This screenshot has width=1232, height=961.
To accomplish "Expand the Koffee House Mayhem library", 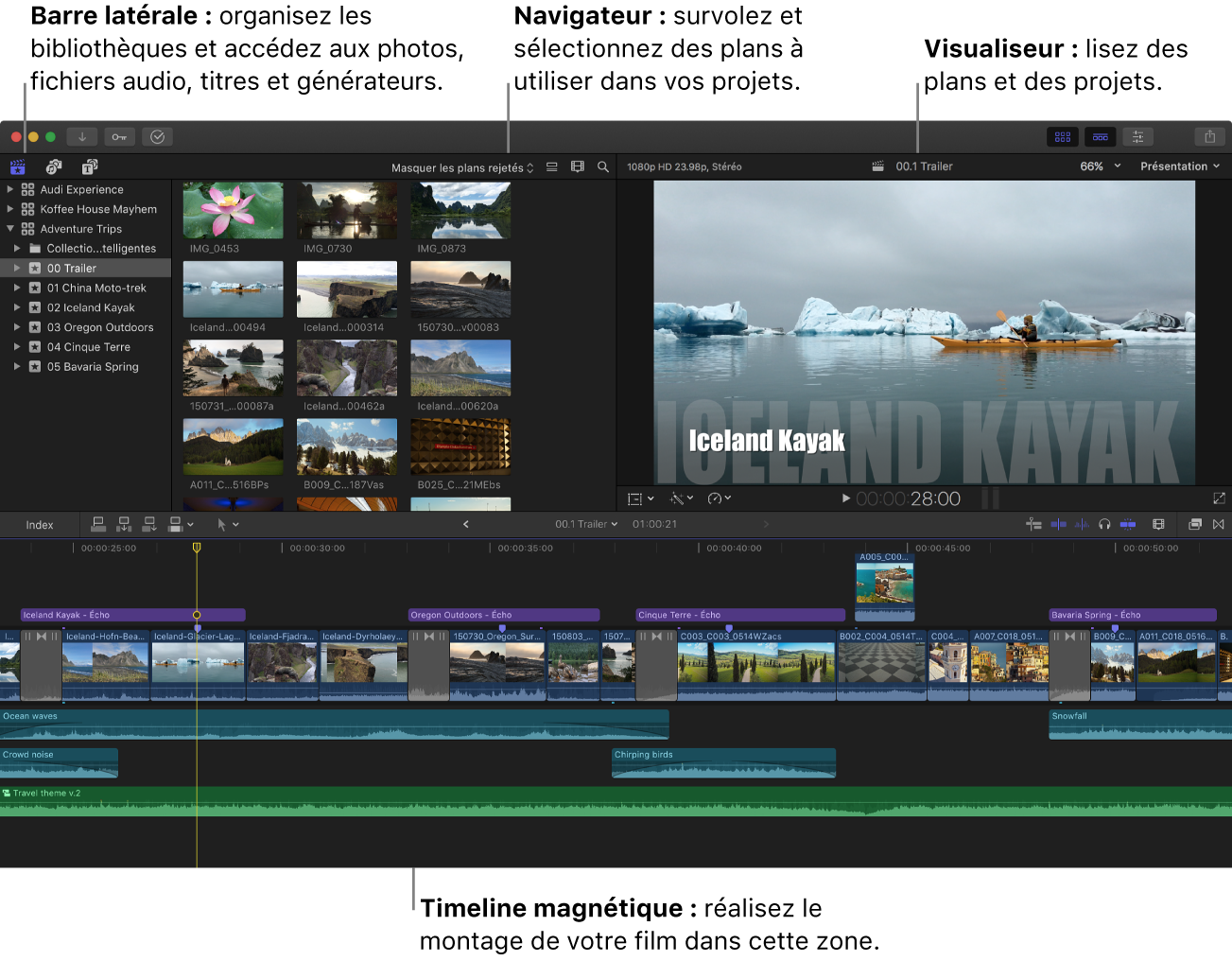I will pyautogui.click(x=10, y=209).
